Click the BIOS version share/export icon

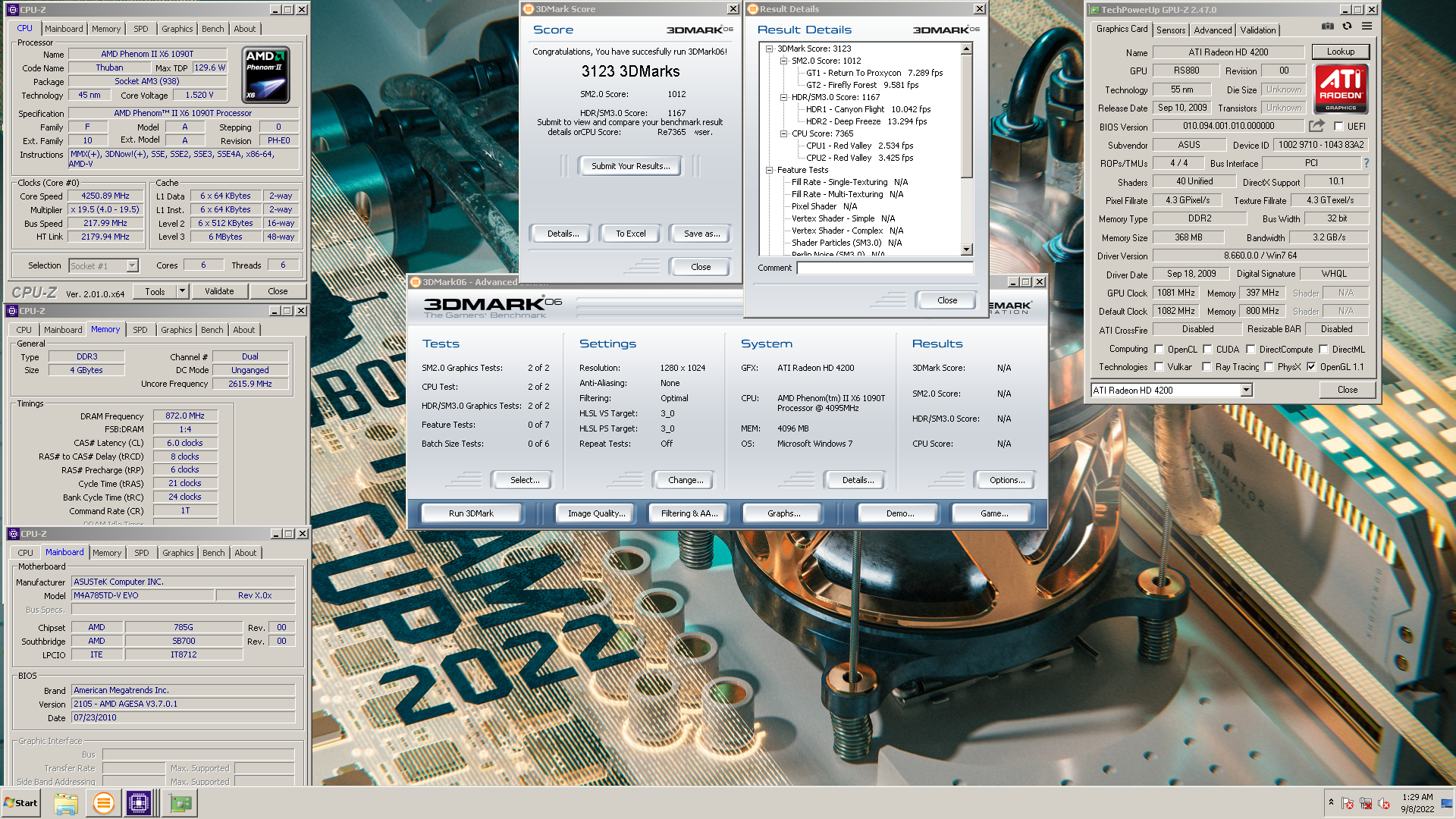pos(1316,126)
